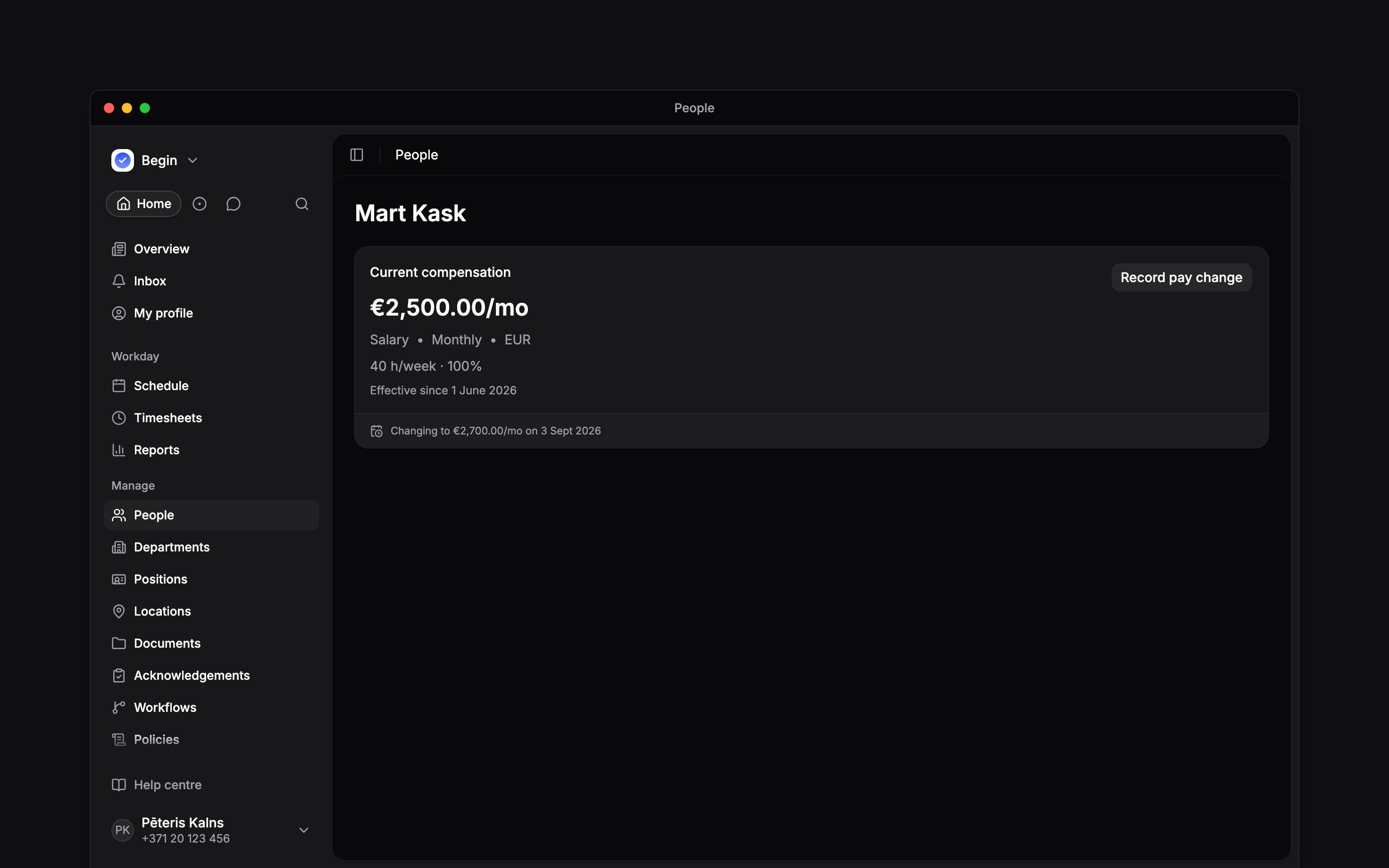Image resolution: width=1389 pixels, height=868 pixels.
Task: Open Schedule under Workday
Action: 211,386
